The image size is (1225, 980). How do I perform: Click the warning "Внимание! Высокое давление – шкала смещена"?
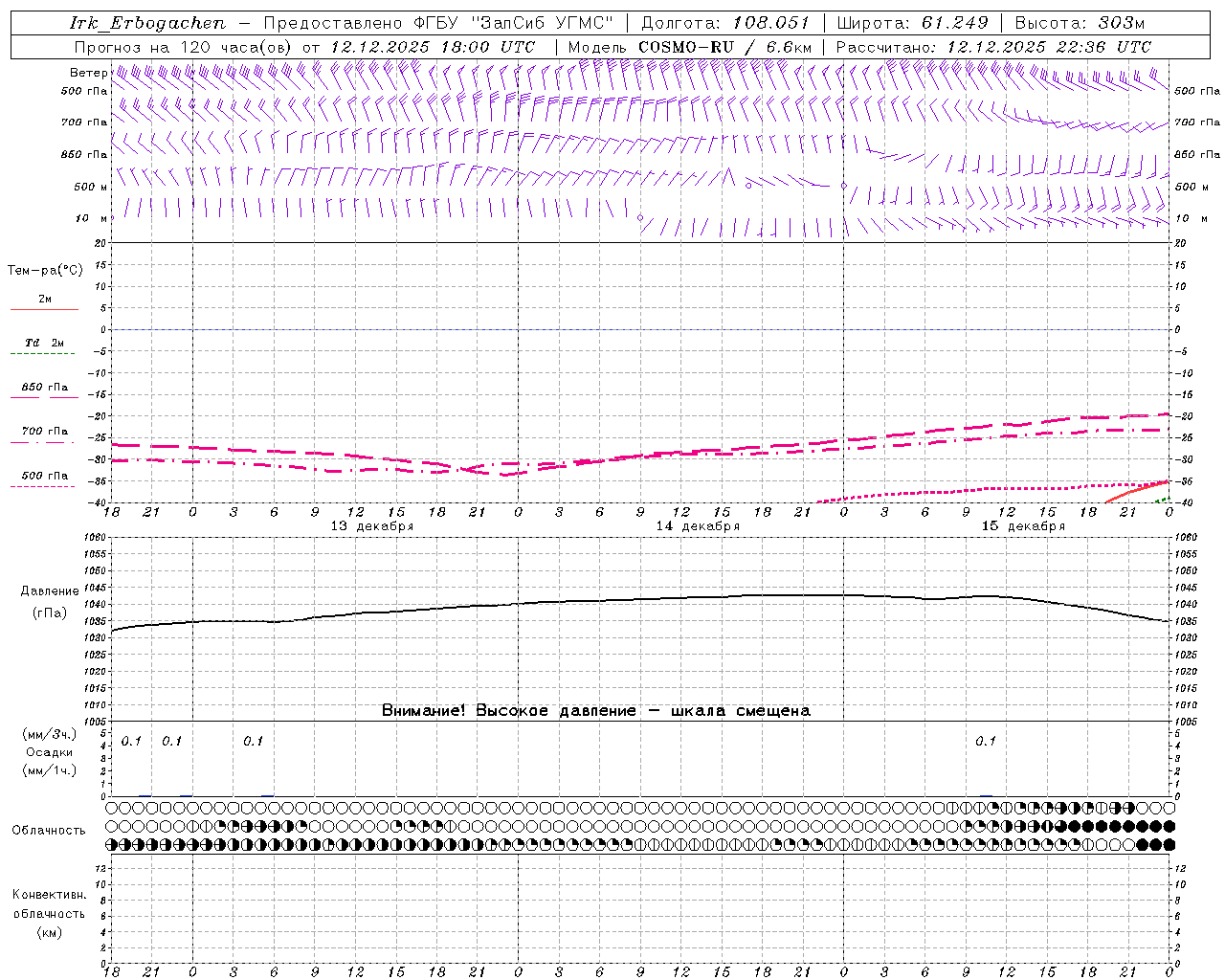pyautogui.click(x=596, y=711)
